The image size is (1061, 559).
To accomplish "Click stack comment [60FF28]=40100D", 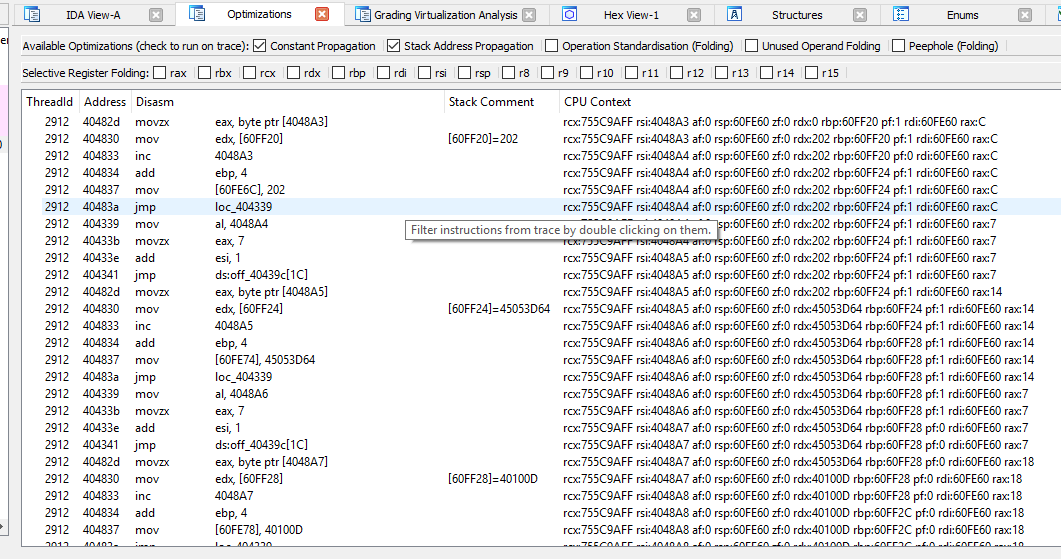I will click(x=493, y=478).
